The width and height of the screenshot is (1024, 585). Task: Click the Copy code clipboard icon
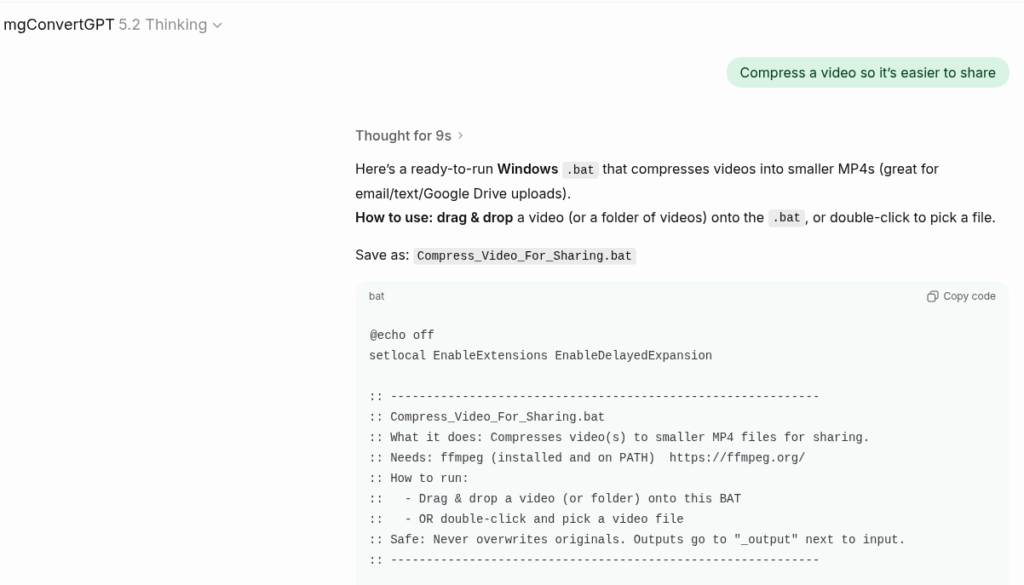[932, 296]
